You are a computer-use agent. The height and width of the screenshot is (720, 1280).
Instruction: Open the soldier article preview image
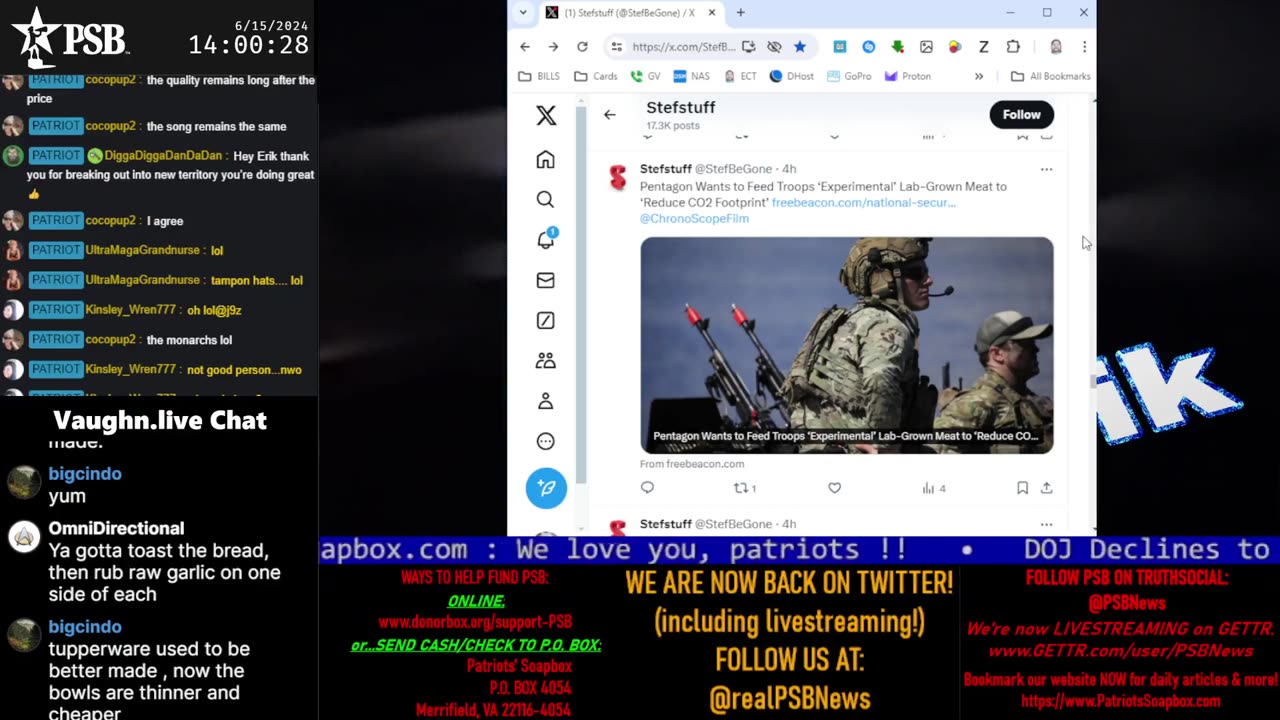(x=847, y=345)
